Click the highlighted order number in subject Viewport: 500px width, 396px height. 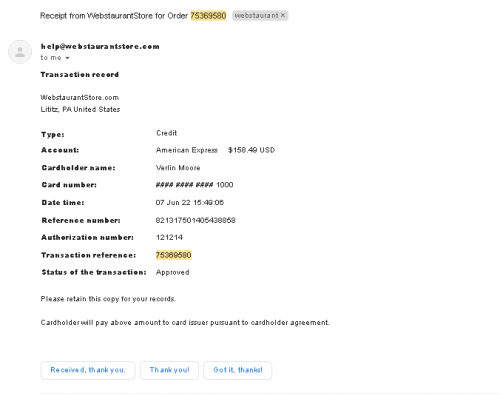[208, 16]
